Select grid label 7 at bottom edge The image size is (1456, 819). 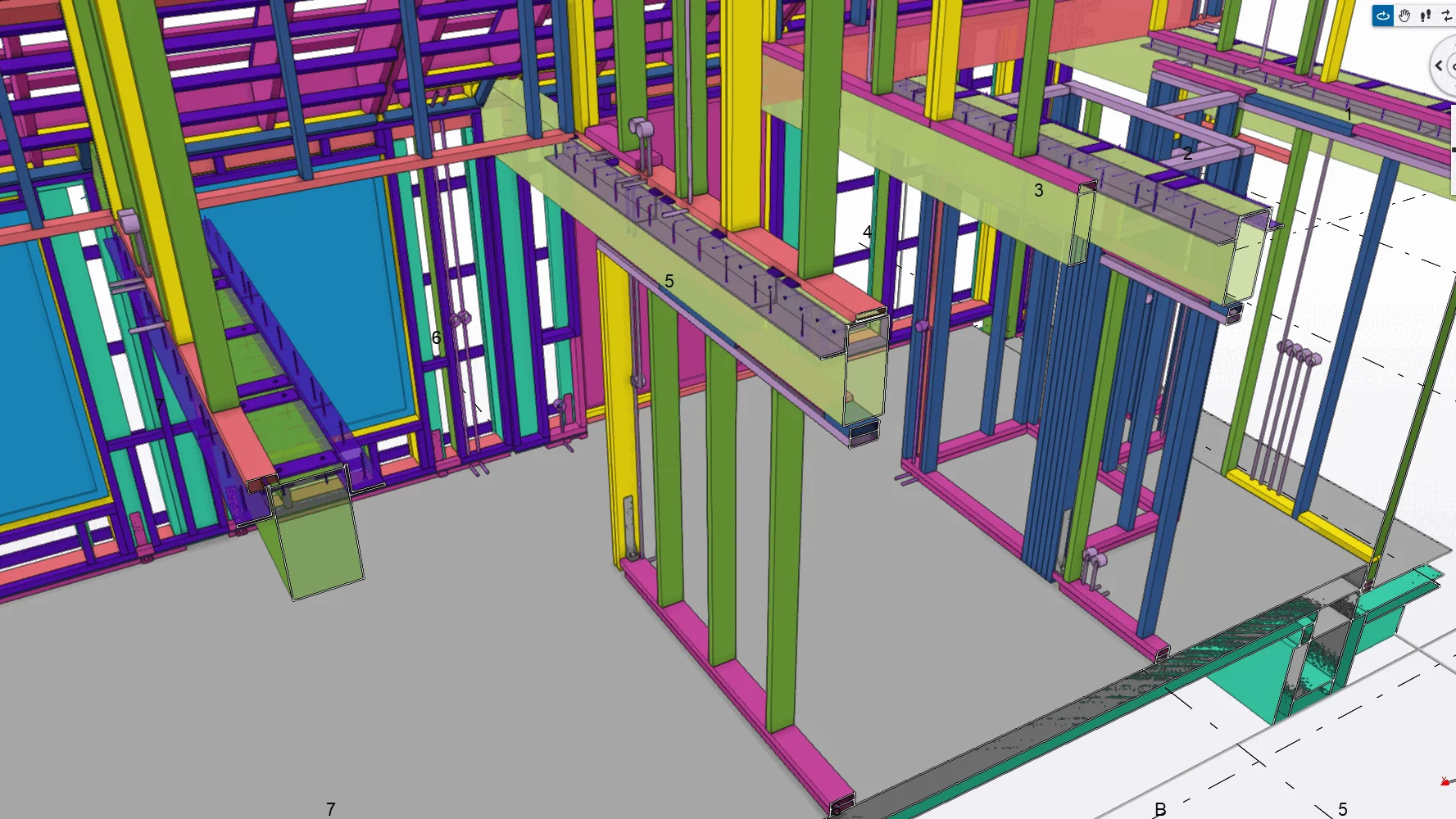pyautogui.click(x=330, y=809)
